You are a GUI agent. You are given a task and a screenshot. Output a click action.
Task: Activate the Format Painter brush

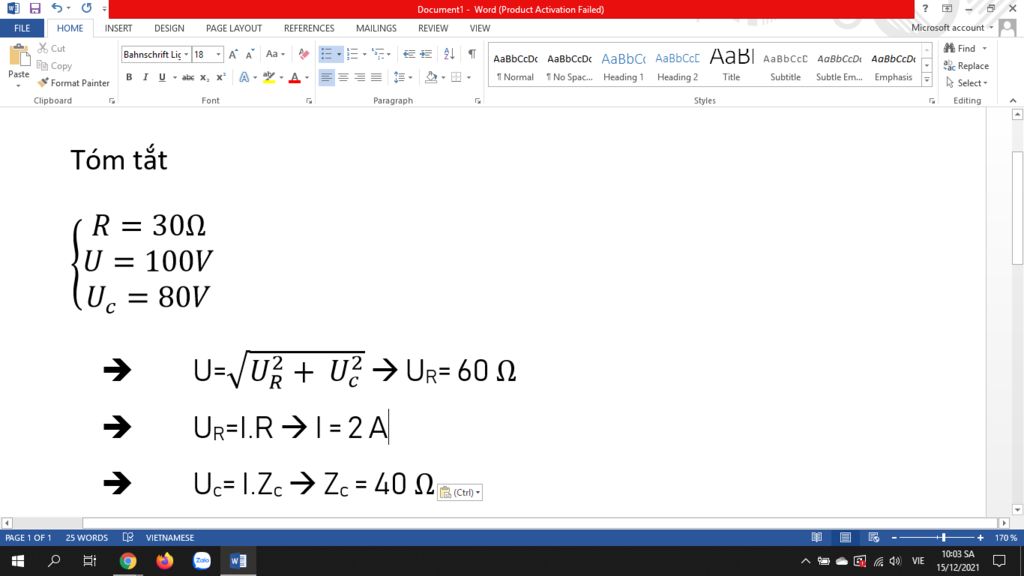point(73,83)
